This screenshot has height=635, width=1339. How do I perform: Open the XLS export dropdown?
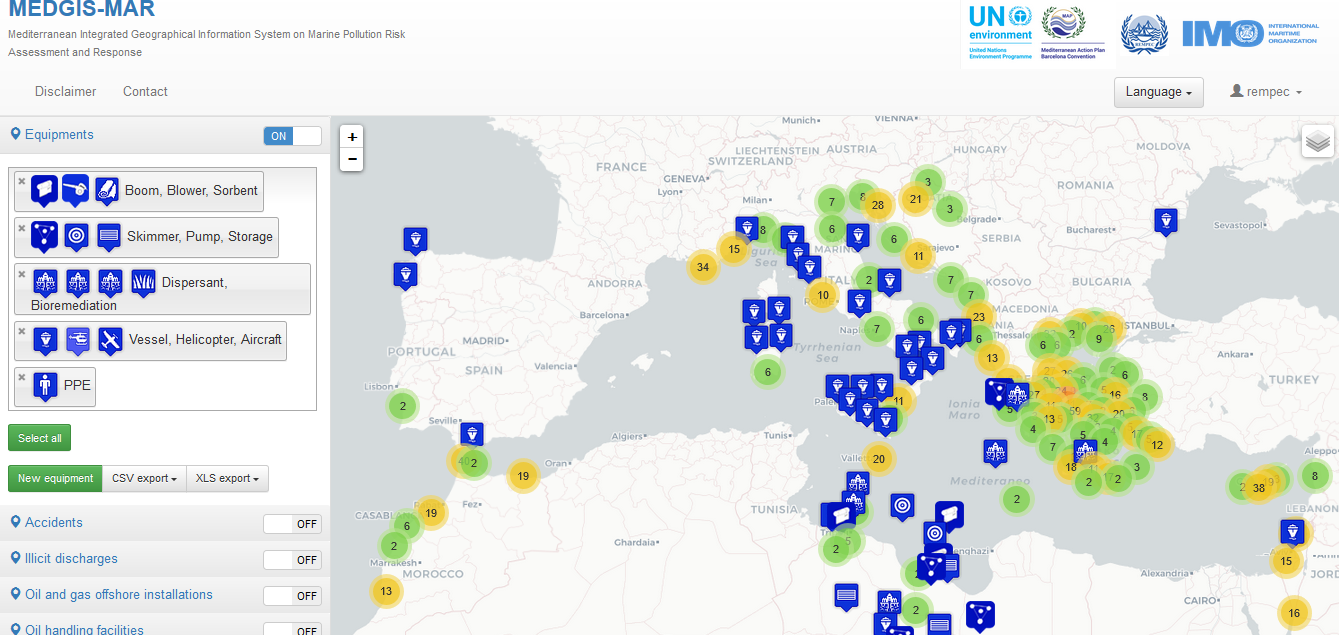[x=228, y=478]
